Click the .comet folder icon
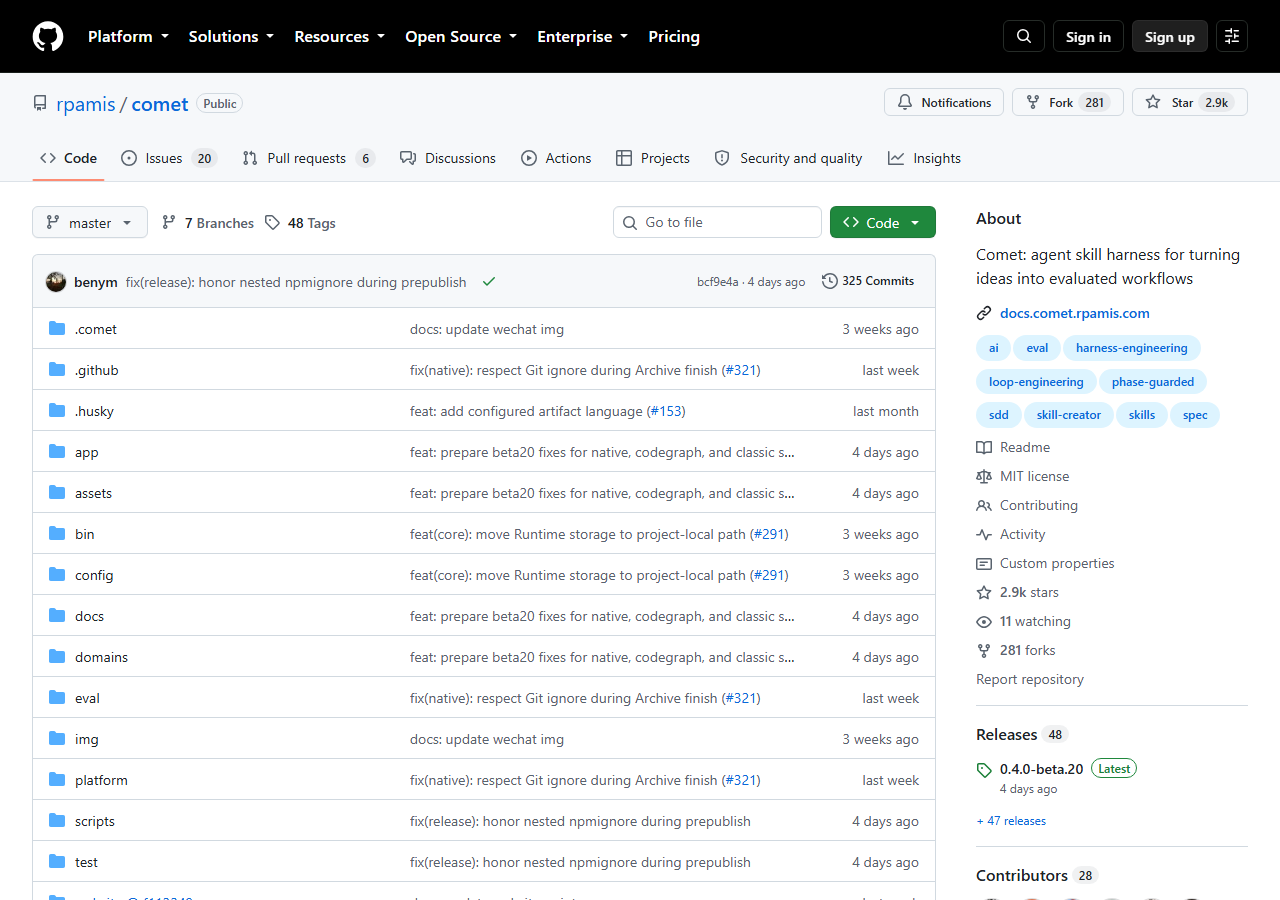Image resolution: width=1280 pixels, height=900 pixels. pyautogui.click(x=57, y=329)
